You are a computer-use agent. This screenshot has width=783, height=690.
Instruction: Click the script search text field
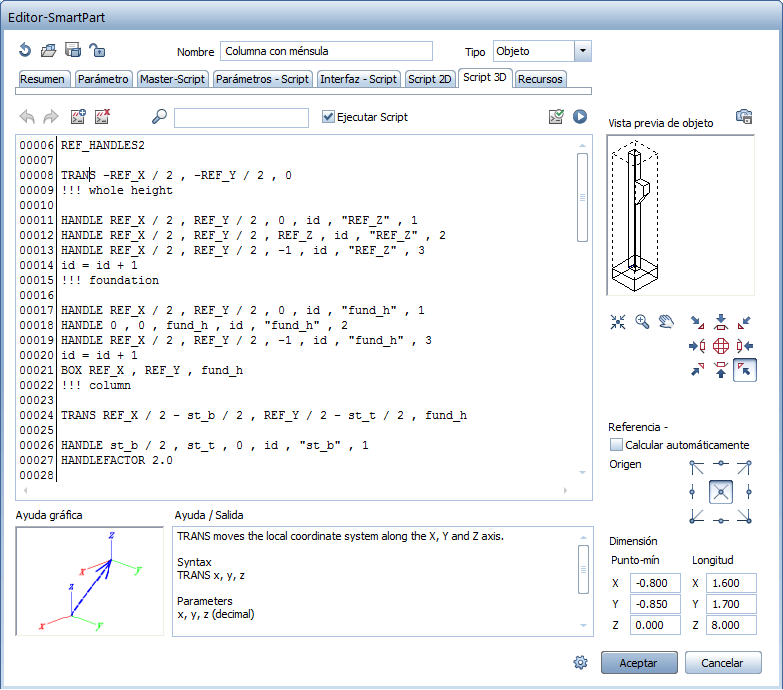tap(241, 117)
